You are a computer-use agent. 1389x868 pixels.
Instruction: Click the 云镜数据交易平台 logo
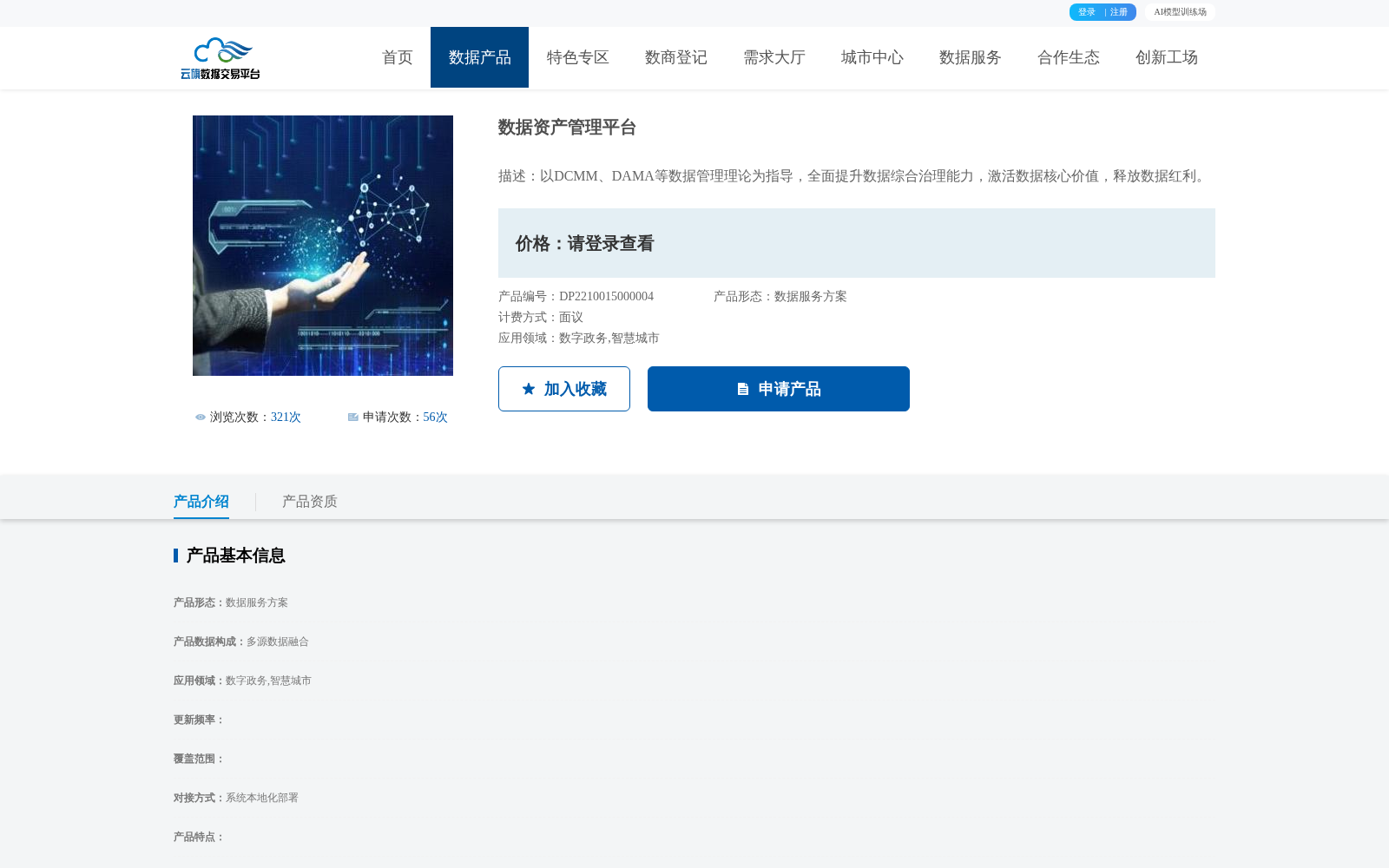(221, 58)
